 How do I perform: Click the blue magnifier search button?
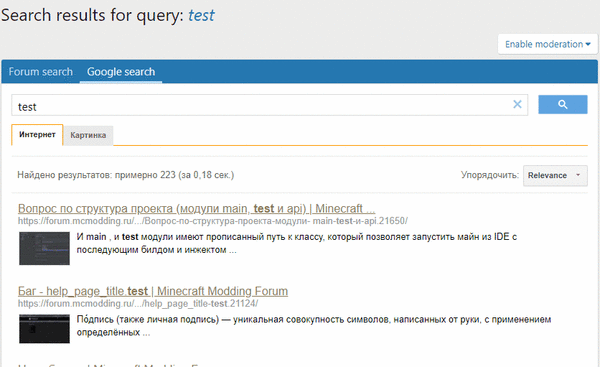tap(562, 104)
